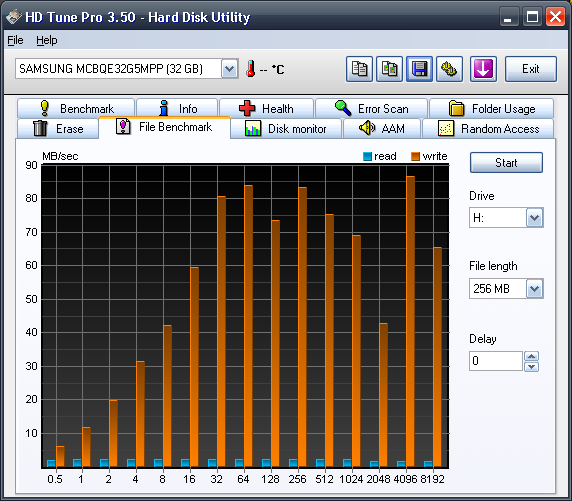Open the Health tab
572x501 pixels.
click(x=266, y=108)
